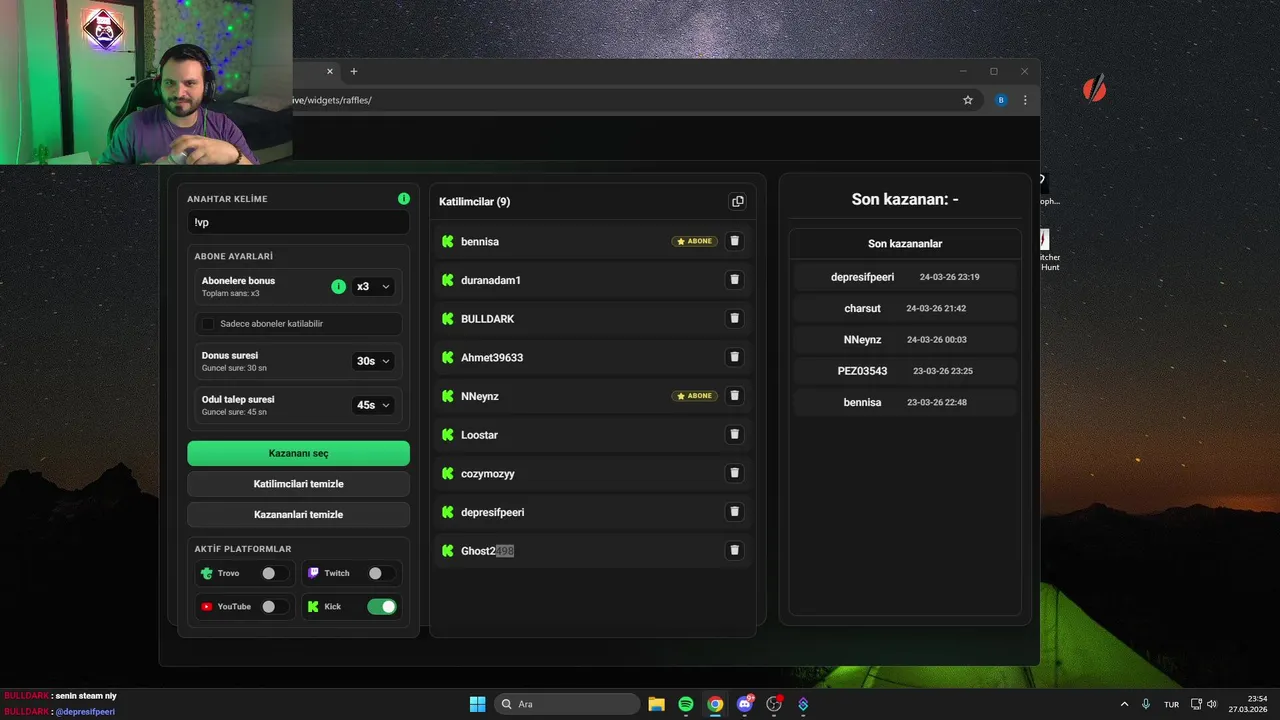This screenshot has height=720, width=1280.
Task: Check Sadece aboneler katilabilir
Action: pyautogui.click(x=208, y=324)
